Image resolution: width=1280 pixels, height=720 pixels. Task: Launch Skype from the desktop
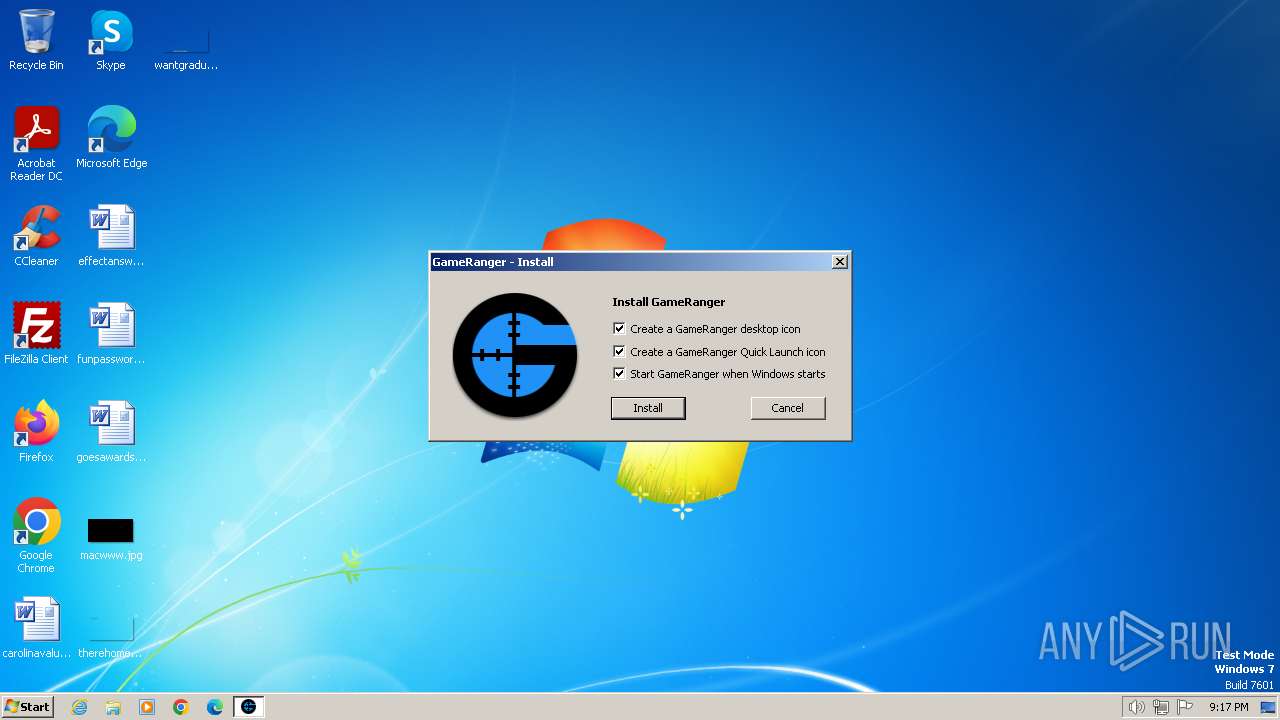point(111,40)
